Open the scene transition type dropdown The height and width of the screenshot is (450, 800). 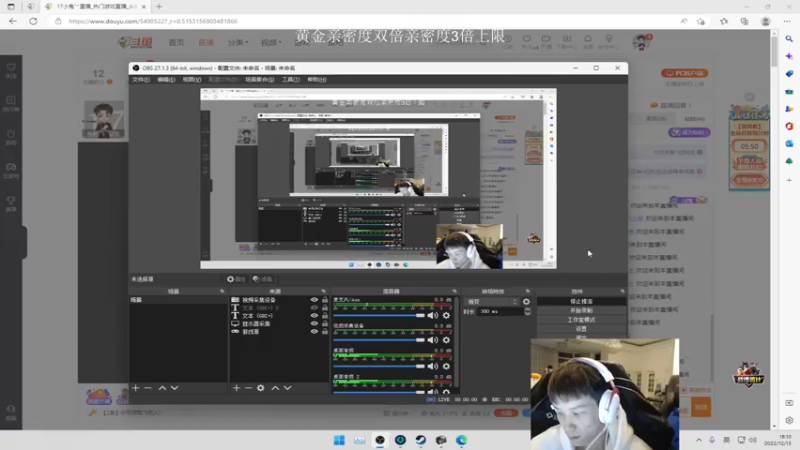[492, 302]
